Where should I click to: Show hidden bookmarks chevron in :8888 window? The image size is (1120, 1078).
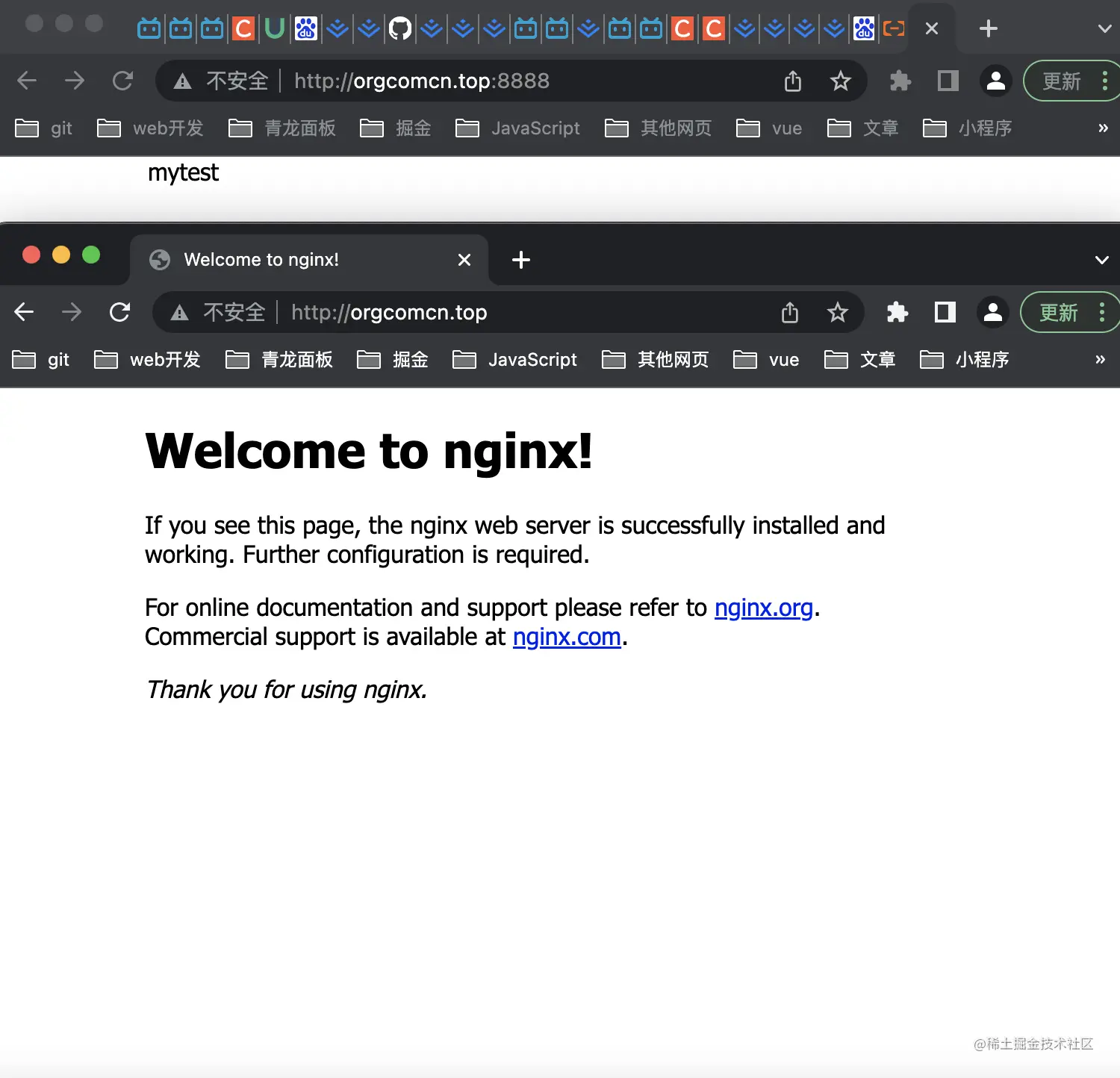coord(1103,128)
